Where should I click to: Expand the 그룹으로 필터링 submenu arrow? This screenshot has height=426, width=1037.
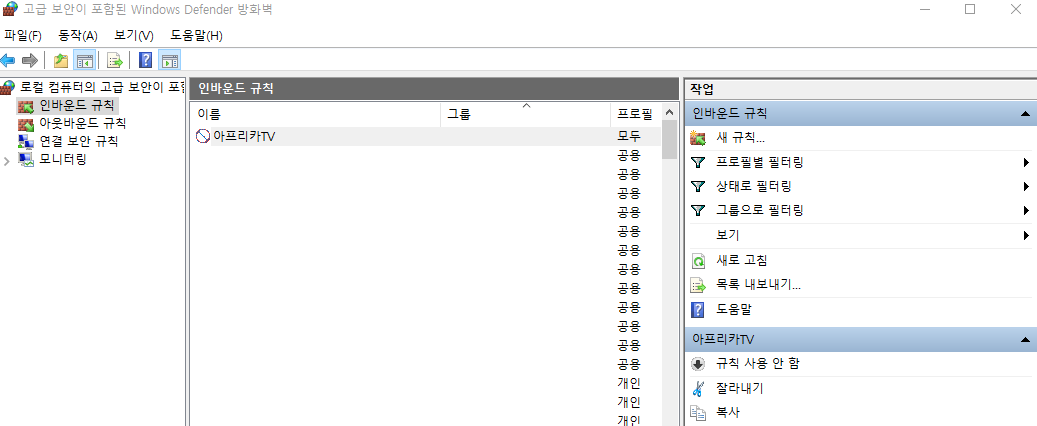(x=1026, y=210)
